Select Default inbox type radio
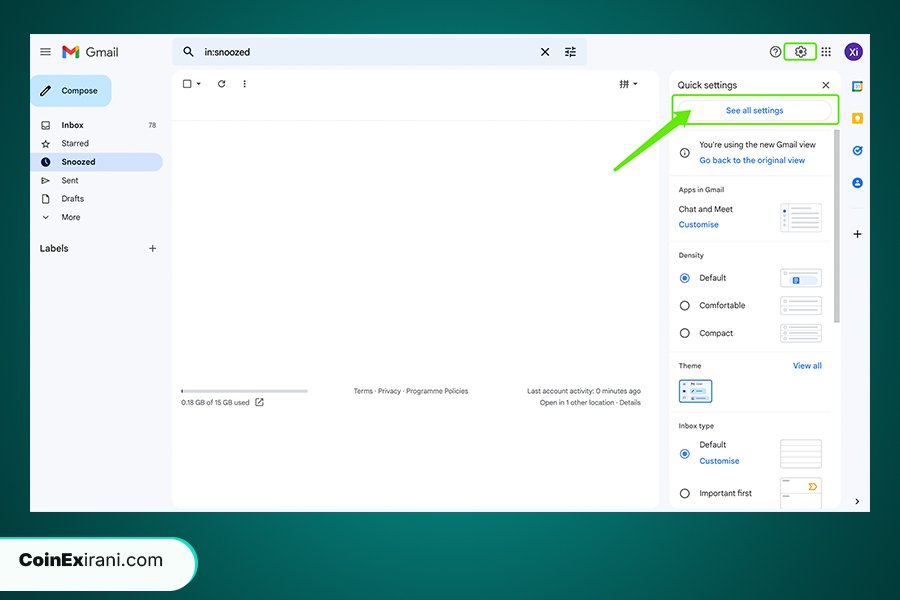This screenshot has width=900, height=600. point(684,454)
